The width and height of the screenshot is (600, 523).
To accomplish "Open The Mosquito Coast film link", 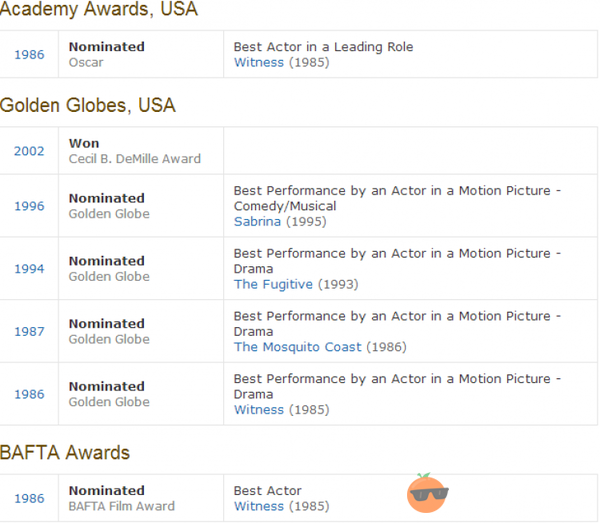I will 298,347.
